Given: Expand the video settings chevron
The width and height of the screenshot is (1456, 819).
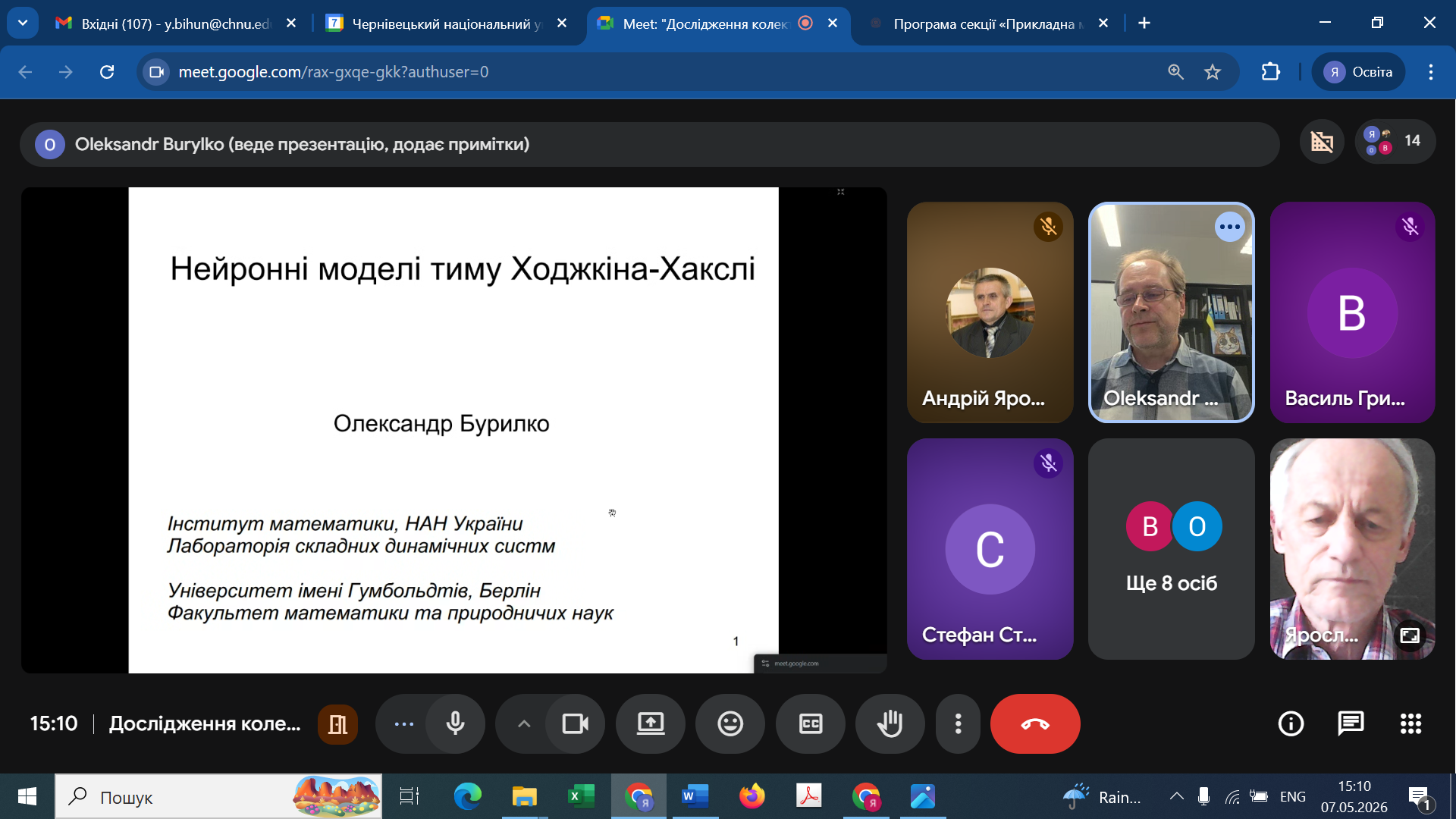Looking at the screenshot, I should 524,723.
